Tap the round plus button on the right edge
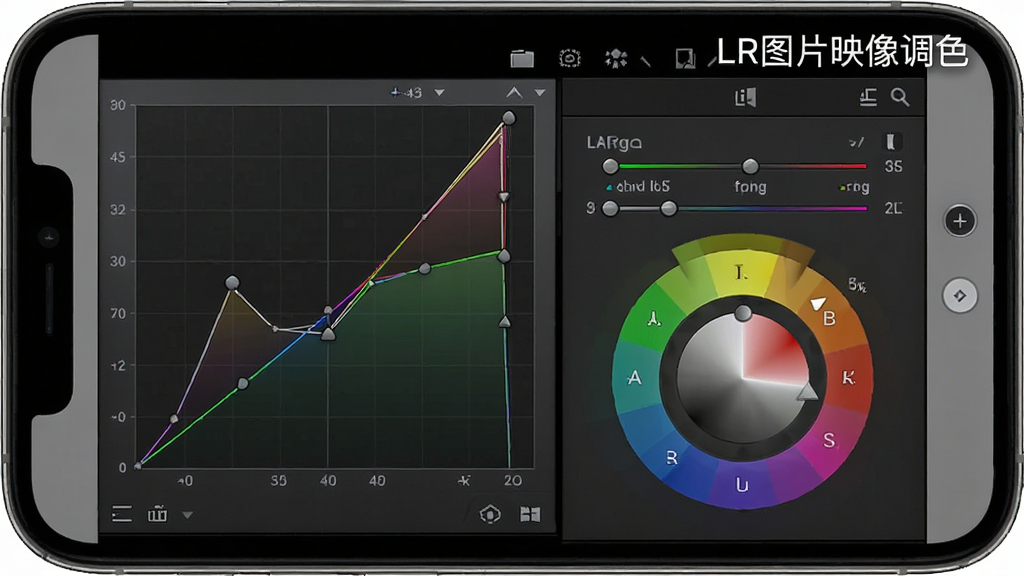Screen dimensions: 1024x576 pos(959,221)
